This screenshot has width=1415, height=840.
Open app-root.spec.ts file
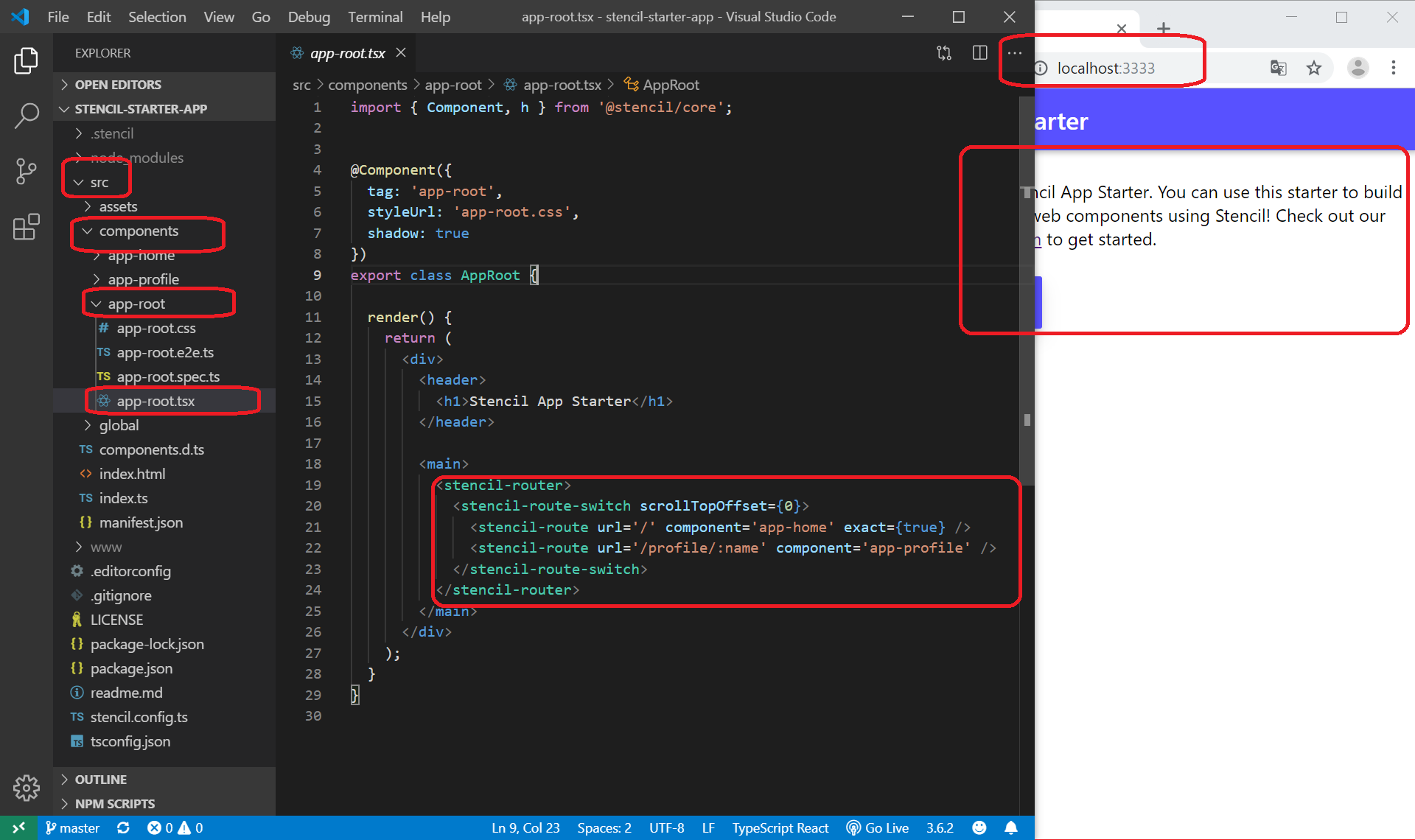(x=164, y=377)
